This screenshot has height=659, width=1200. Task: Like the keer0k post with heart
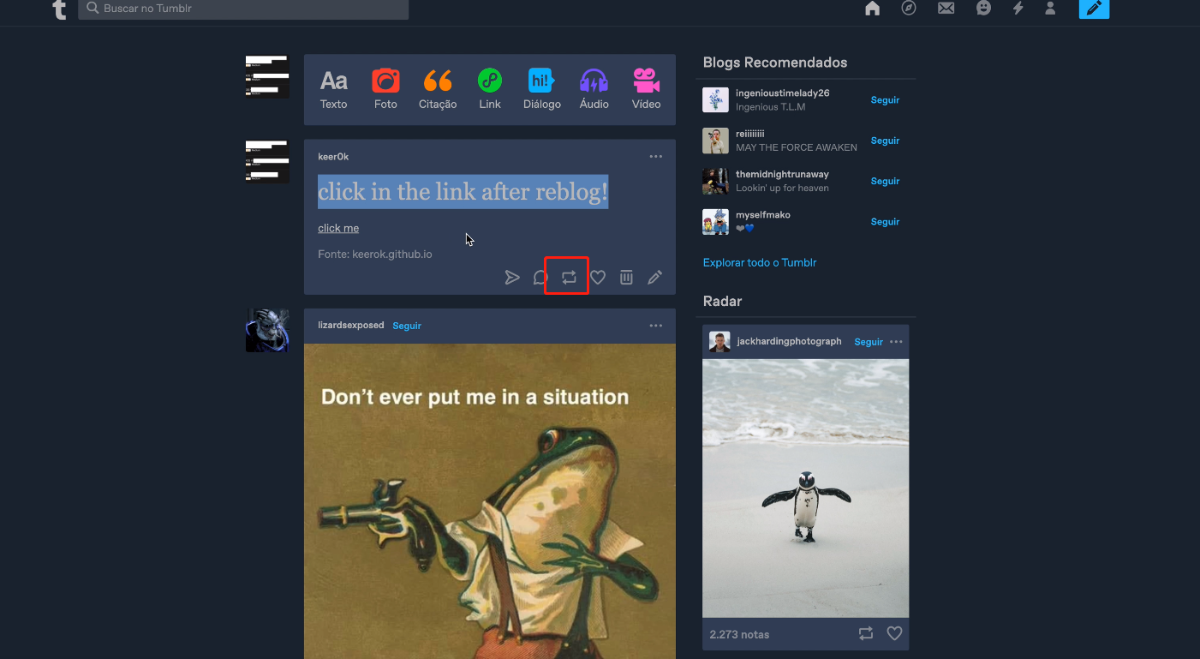(598, 277)
